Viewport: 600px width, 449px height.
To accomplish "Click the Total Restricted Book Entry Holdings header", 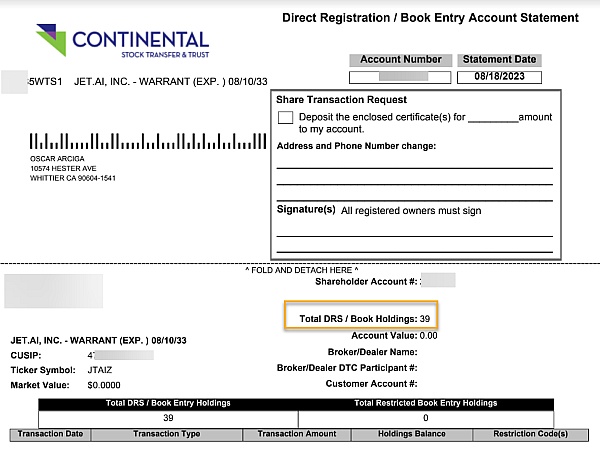I will [426, 403].
